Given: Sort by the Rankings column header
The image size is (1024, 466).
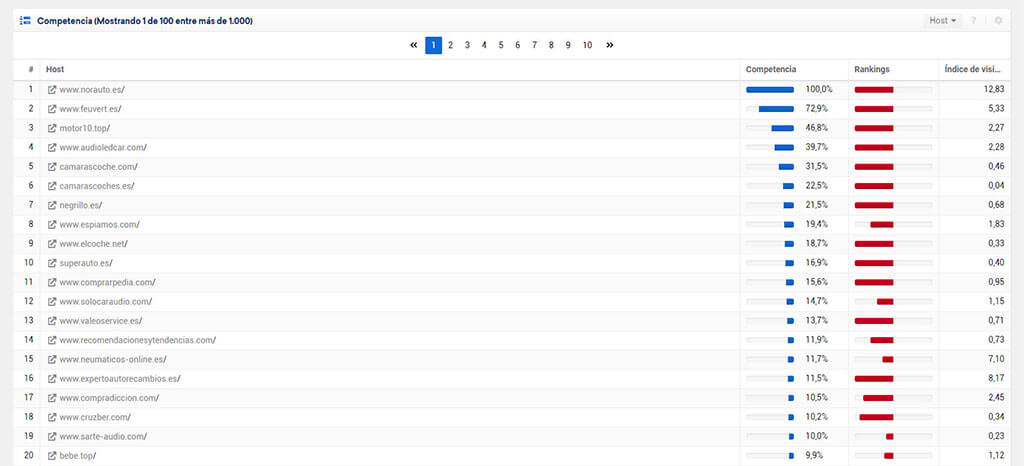Looking at the screenshot, I should click(872, 69).
